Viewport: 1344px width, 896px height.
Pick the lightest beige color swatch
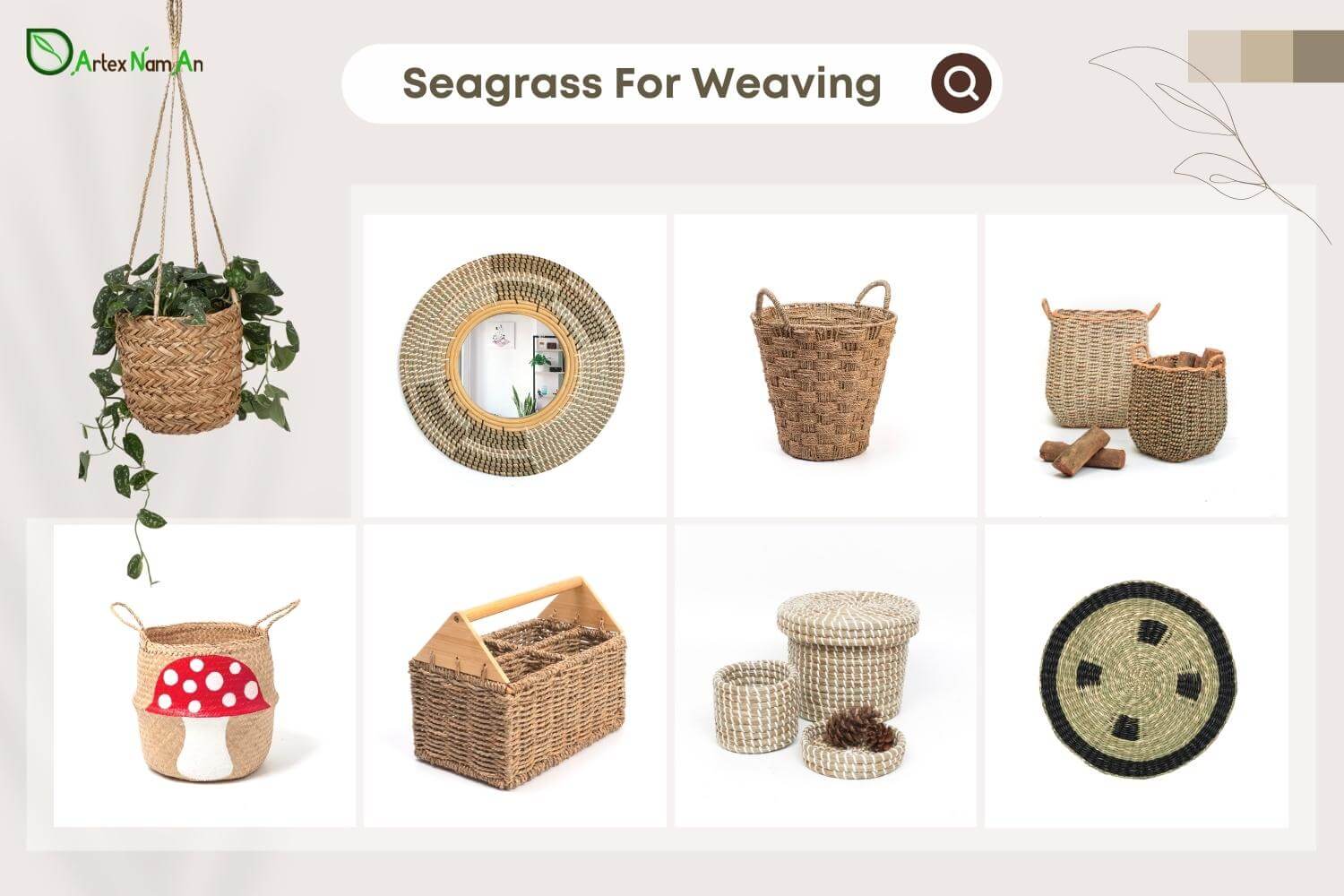[x=1214, y=56]
